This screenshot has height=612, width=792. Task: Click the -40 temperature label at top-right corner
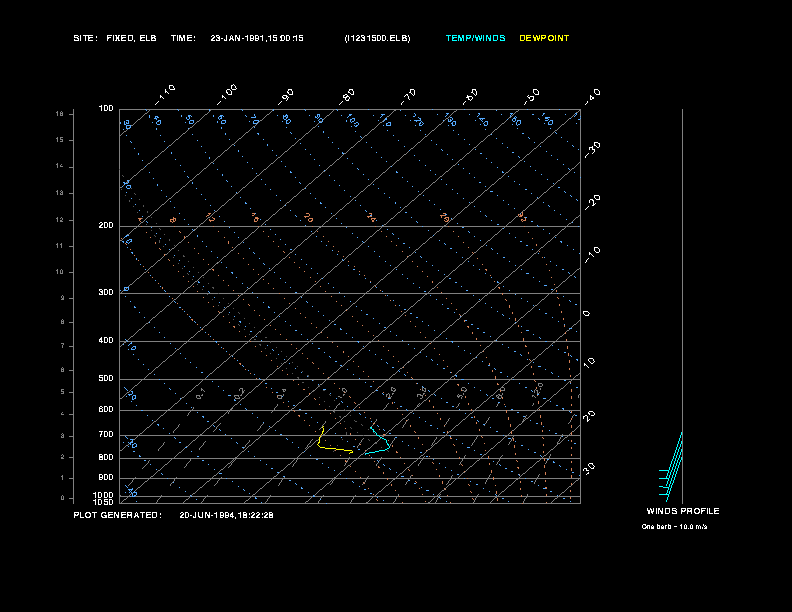pos(592,97)
